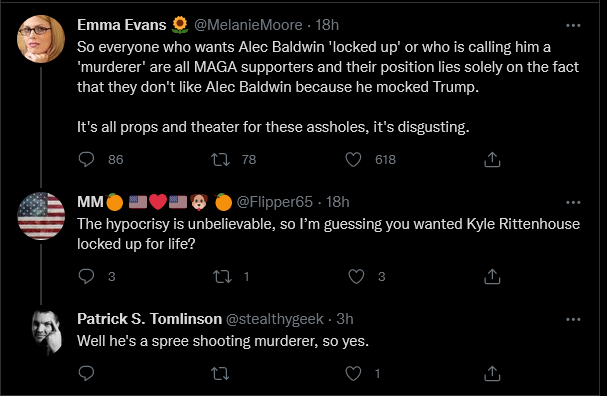View the American flag avatar profile
Image resolution: width=607 pixels, height=396 pixels.
click(41, 216)
